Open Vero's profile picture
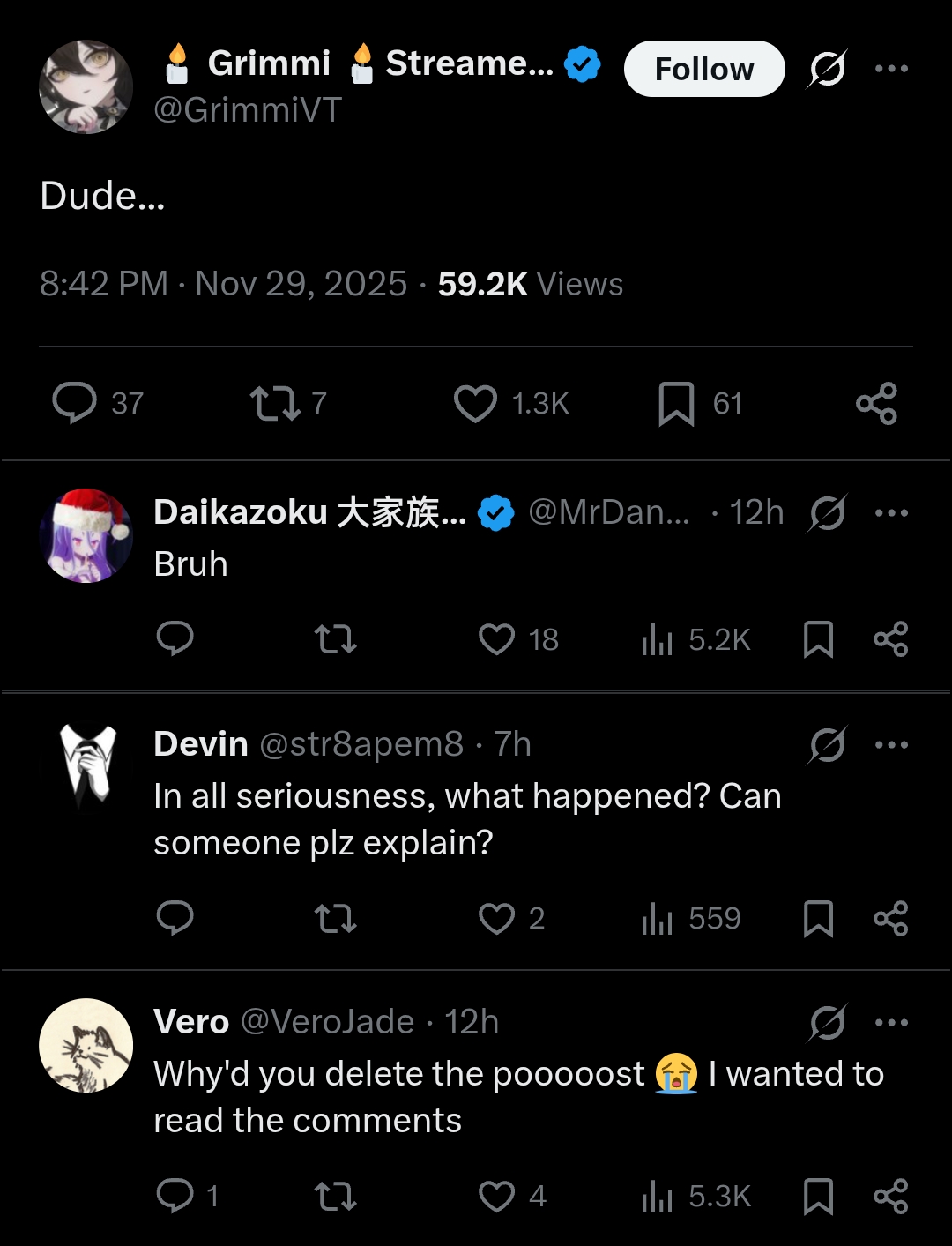The height and width of the screenshot is (1246, 952). pos(86,1045)
